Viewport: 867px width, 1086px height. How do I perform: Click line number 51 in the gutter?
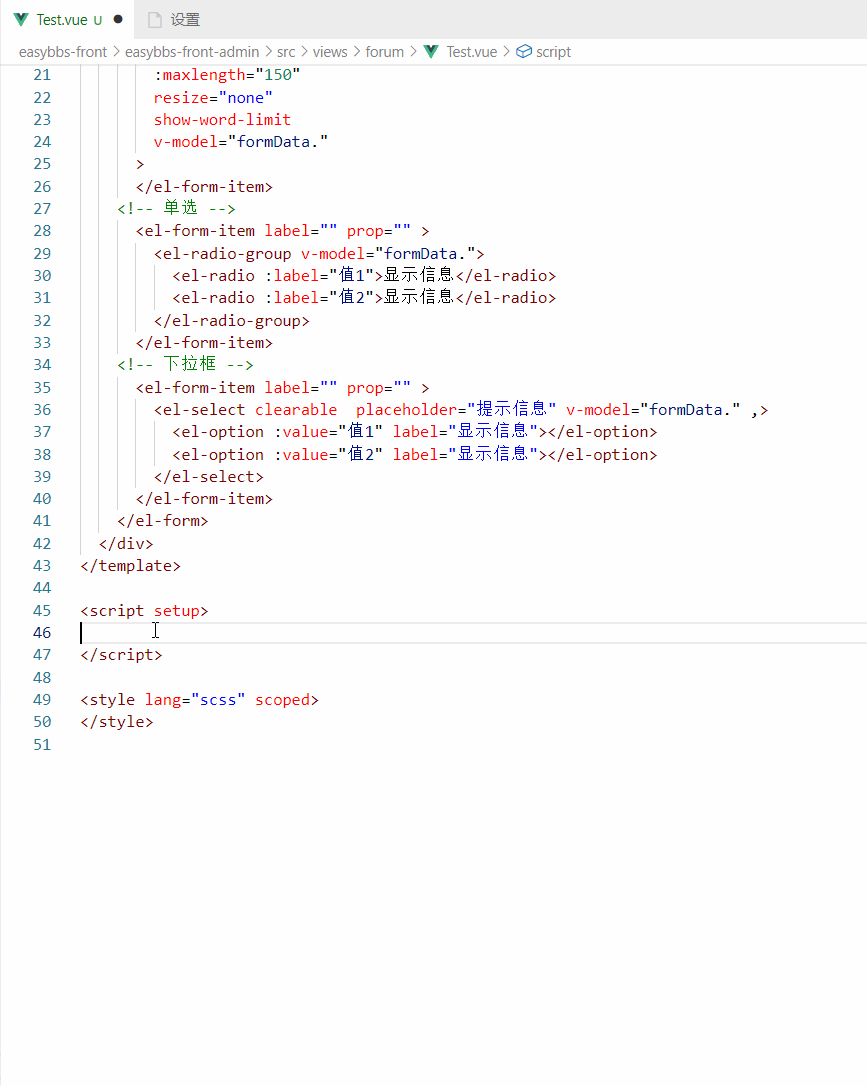[42, 745]
